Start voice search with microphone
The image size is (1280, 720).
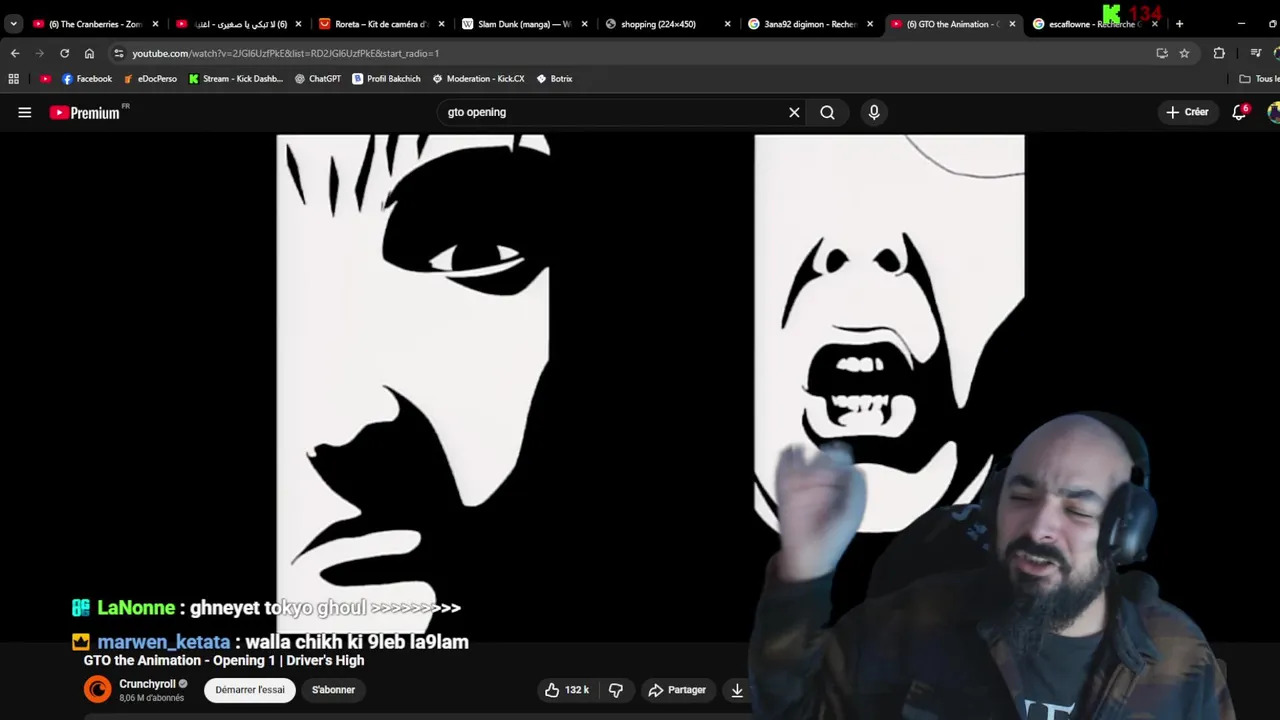[874, 113]
